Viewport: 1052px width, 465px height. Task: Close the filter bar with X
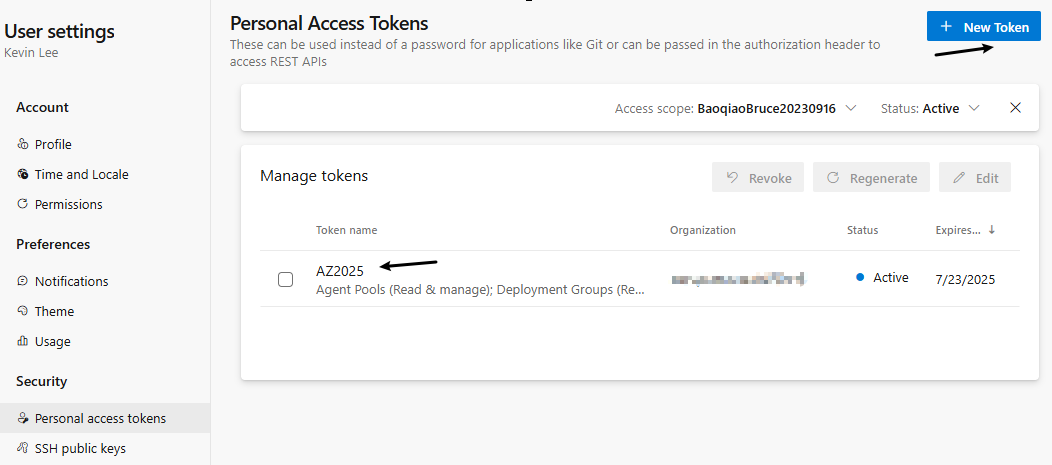pos(1016,107)
